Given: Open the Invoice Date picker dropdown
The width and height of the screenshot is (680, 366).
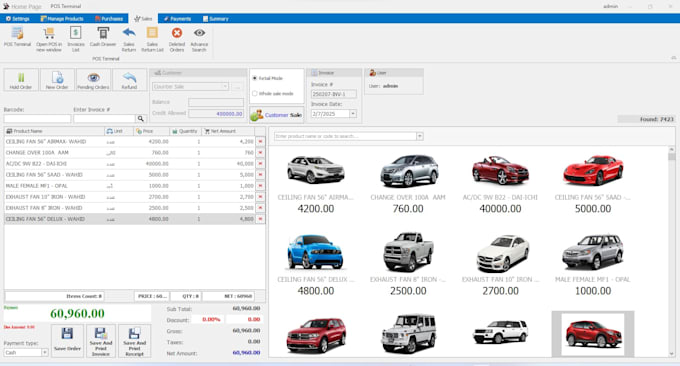Looking at the screenshot, I should (353, 114).
